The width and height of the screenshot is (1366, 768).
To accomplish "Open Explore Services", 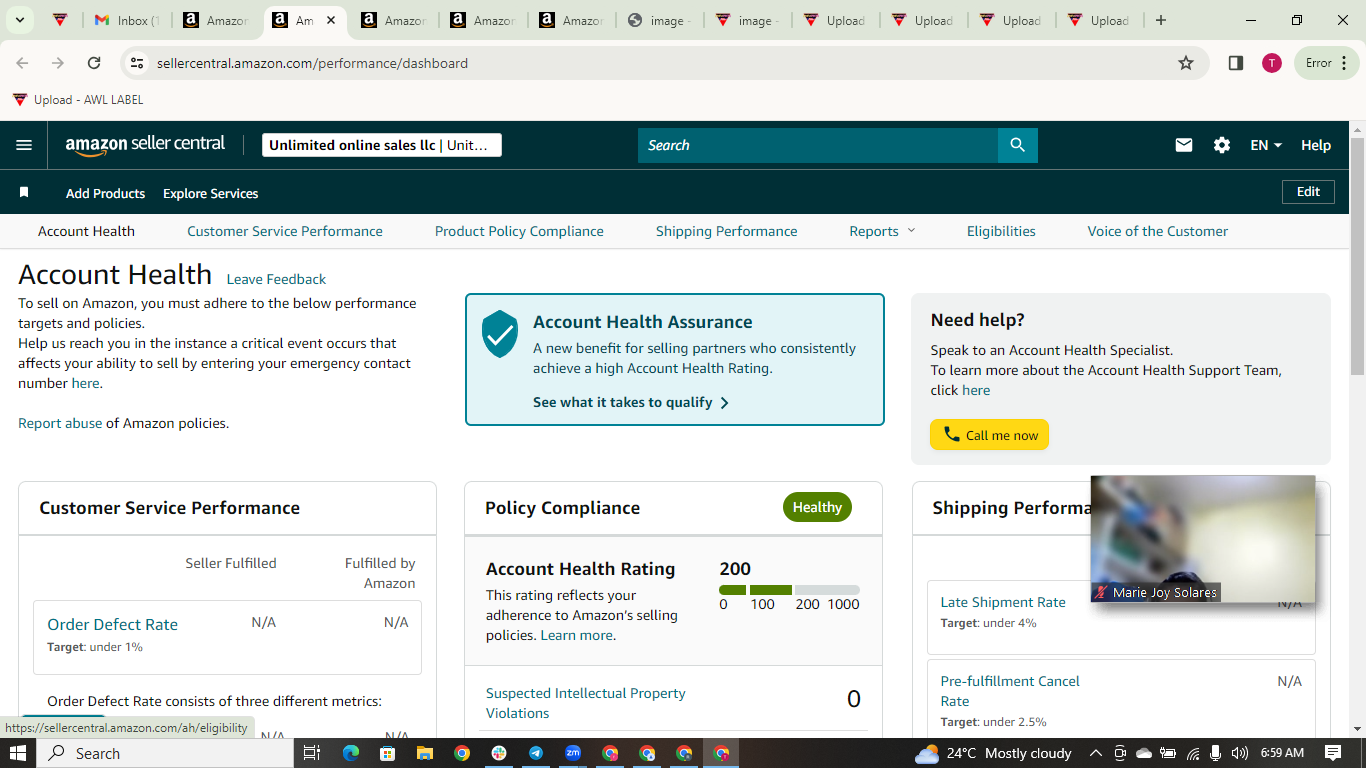I will [211, 193].
